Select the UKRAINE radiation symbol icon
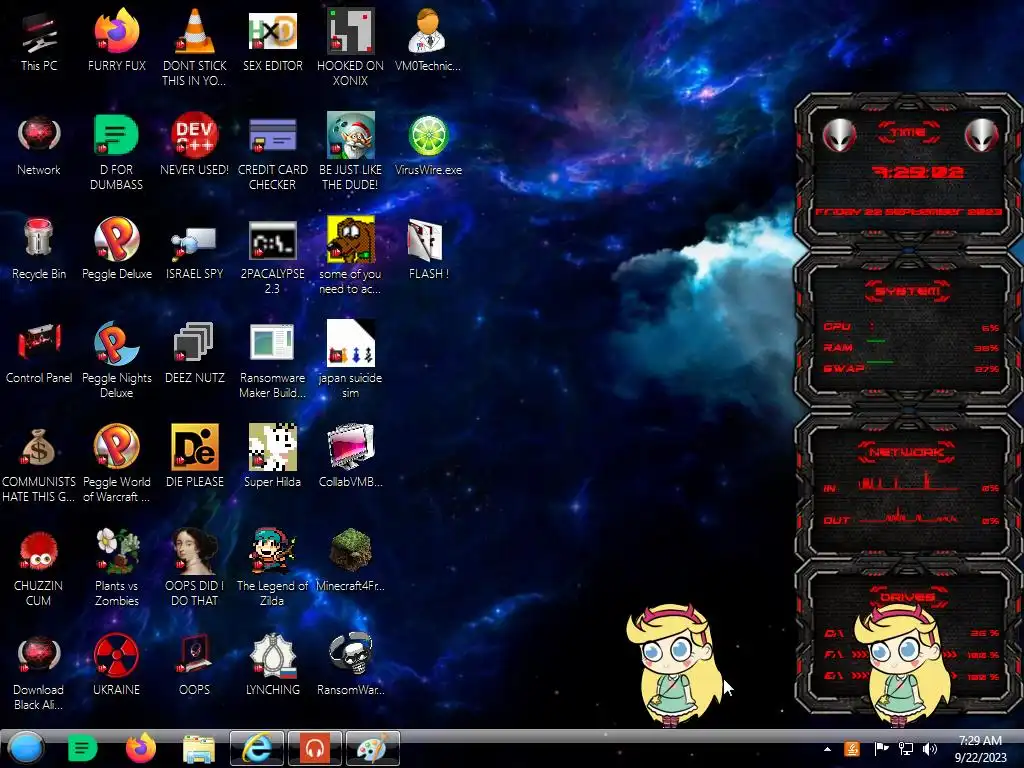 [x=117, y=664]
